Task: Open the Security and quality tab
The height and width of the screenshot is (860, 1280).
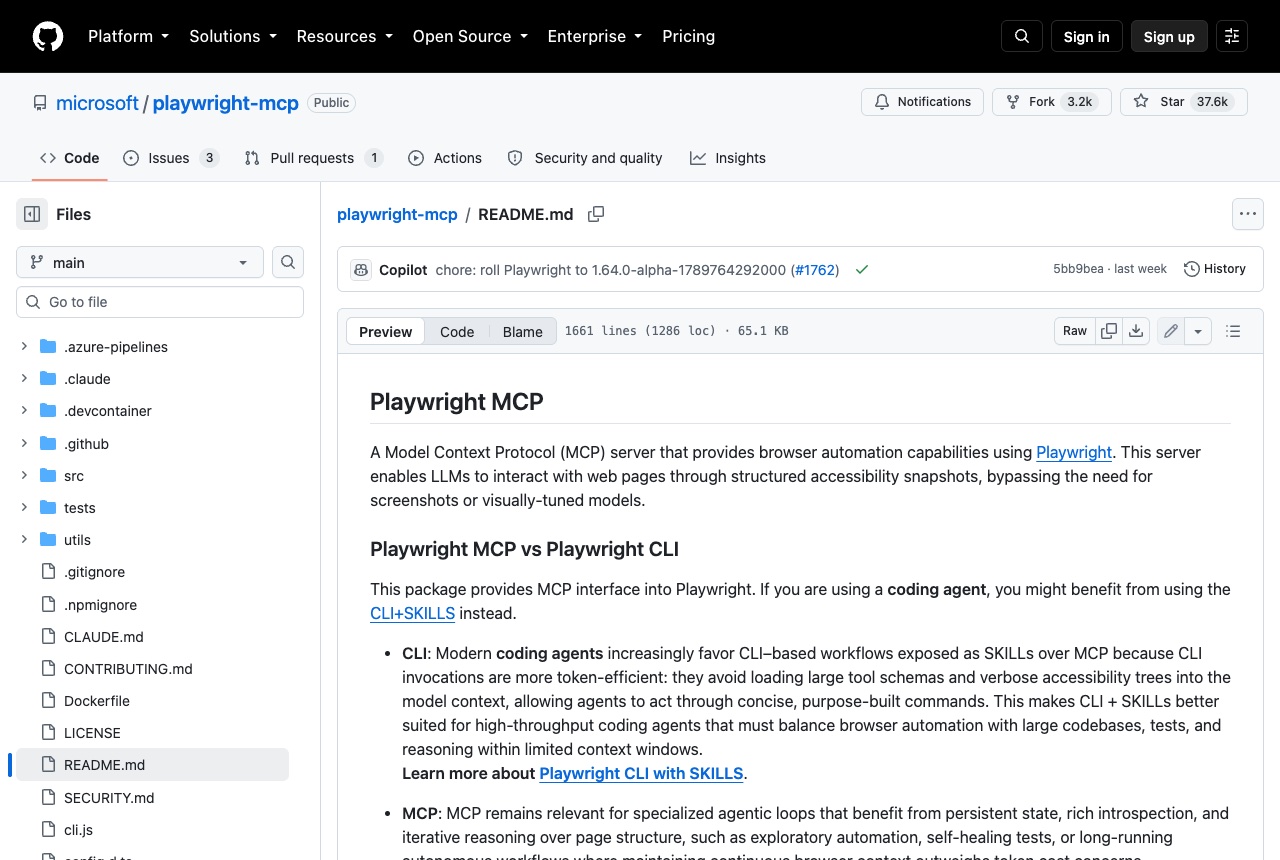Action: coord(585,158)
